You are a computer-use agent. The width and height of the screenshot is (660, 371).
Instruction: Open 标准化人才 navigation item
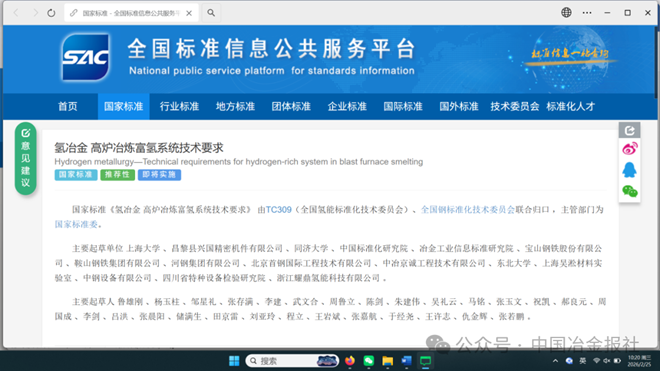tap(571, 107)
